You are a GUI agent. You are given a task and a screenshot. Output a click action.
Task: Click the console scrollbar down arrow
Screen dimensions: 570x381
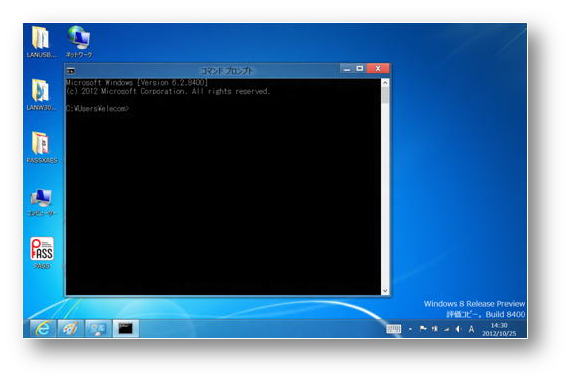385,291
